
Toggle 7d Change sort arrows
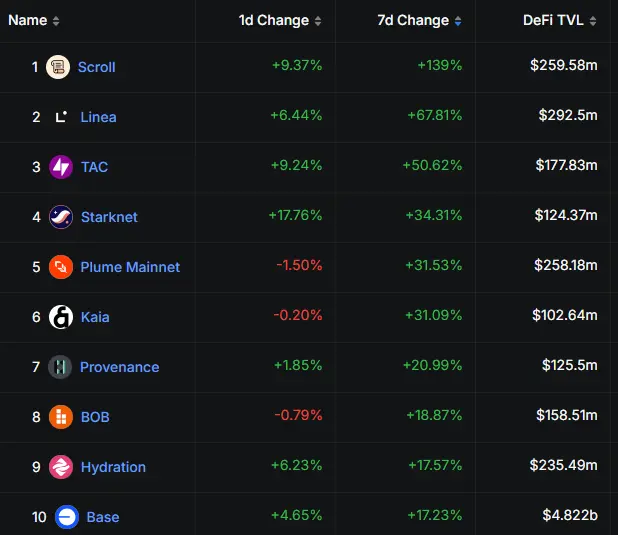click(458, 21)
